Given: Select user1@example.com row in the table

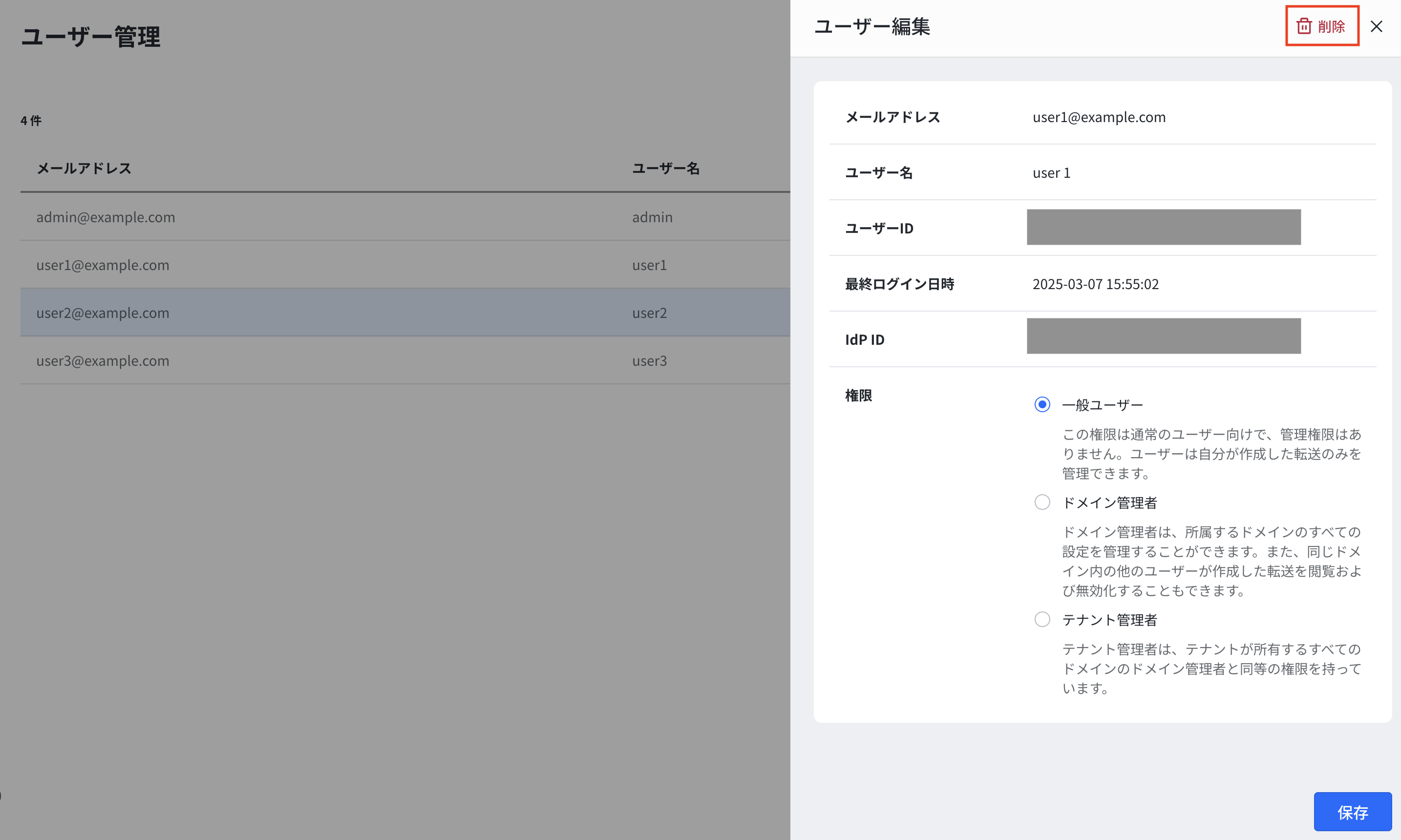Looking at the screenshot, I should point(405,265).
